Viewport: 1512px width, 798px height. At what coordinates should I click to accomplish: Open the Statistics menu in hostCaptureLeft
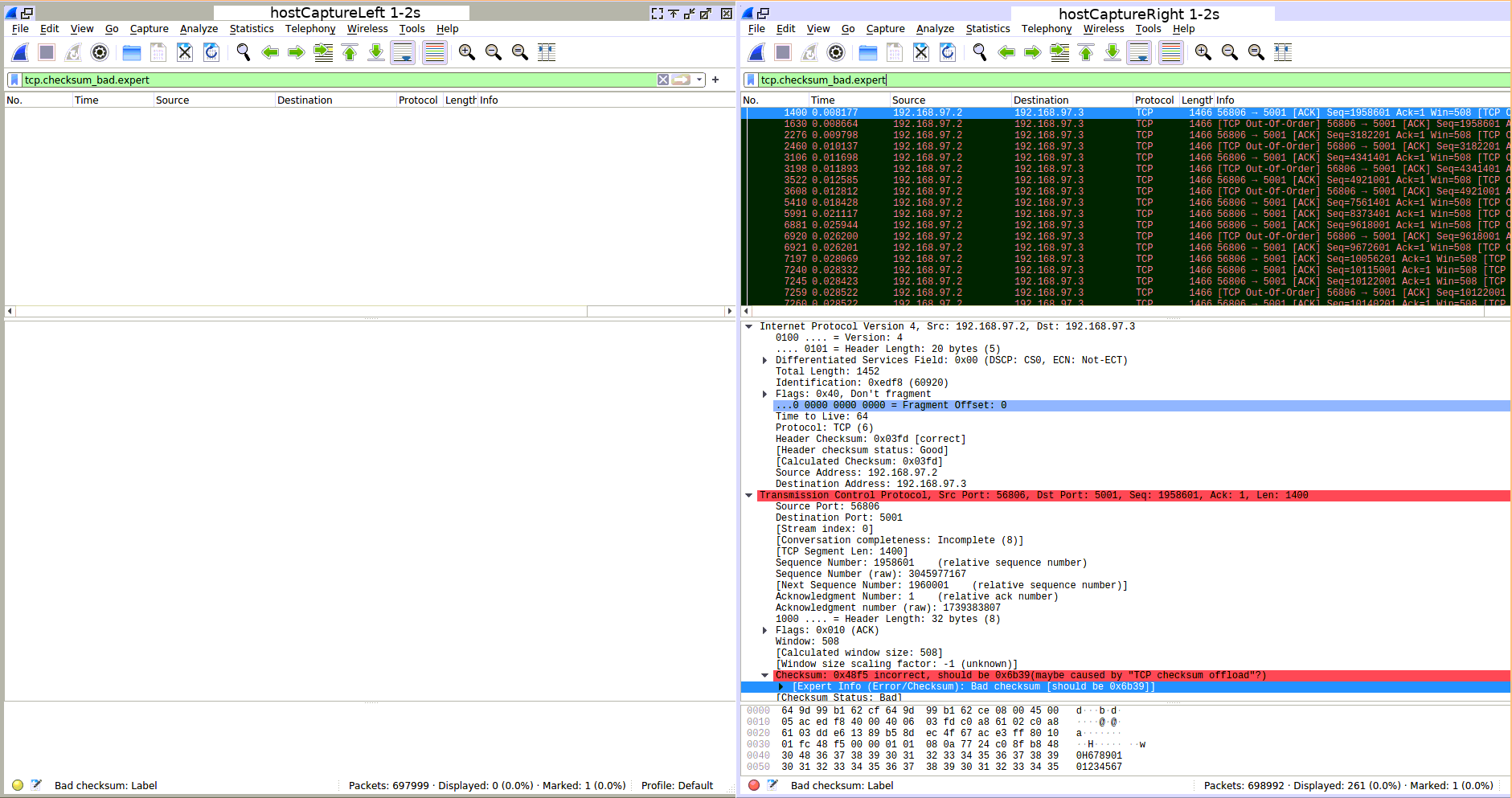(x=251, y=29)
